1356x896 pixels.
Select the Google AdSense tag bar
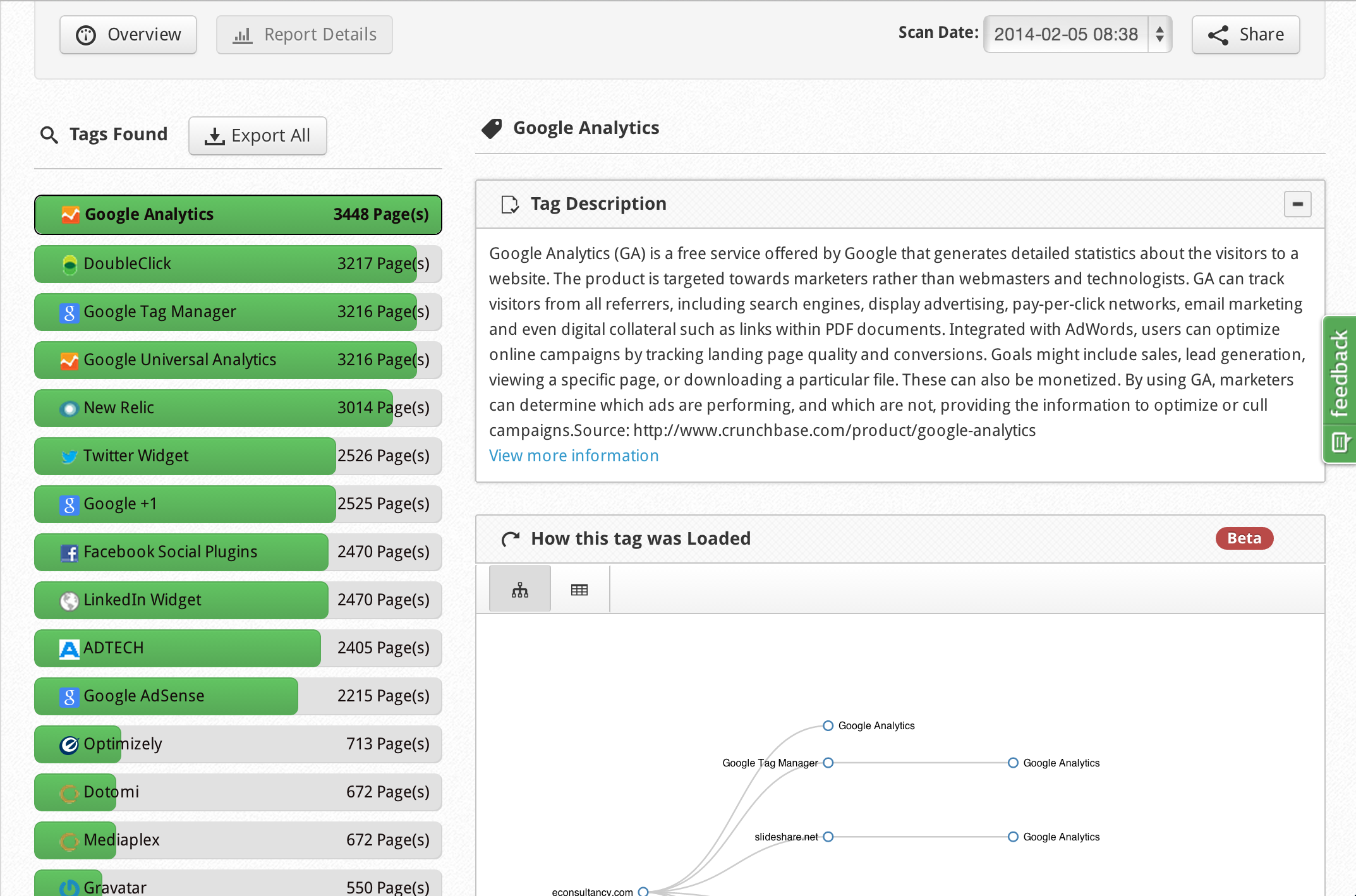click(x=238, y=696)
